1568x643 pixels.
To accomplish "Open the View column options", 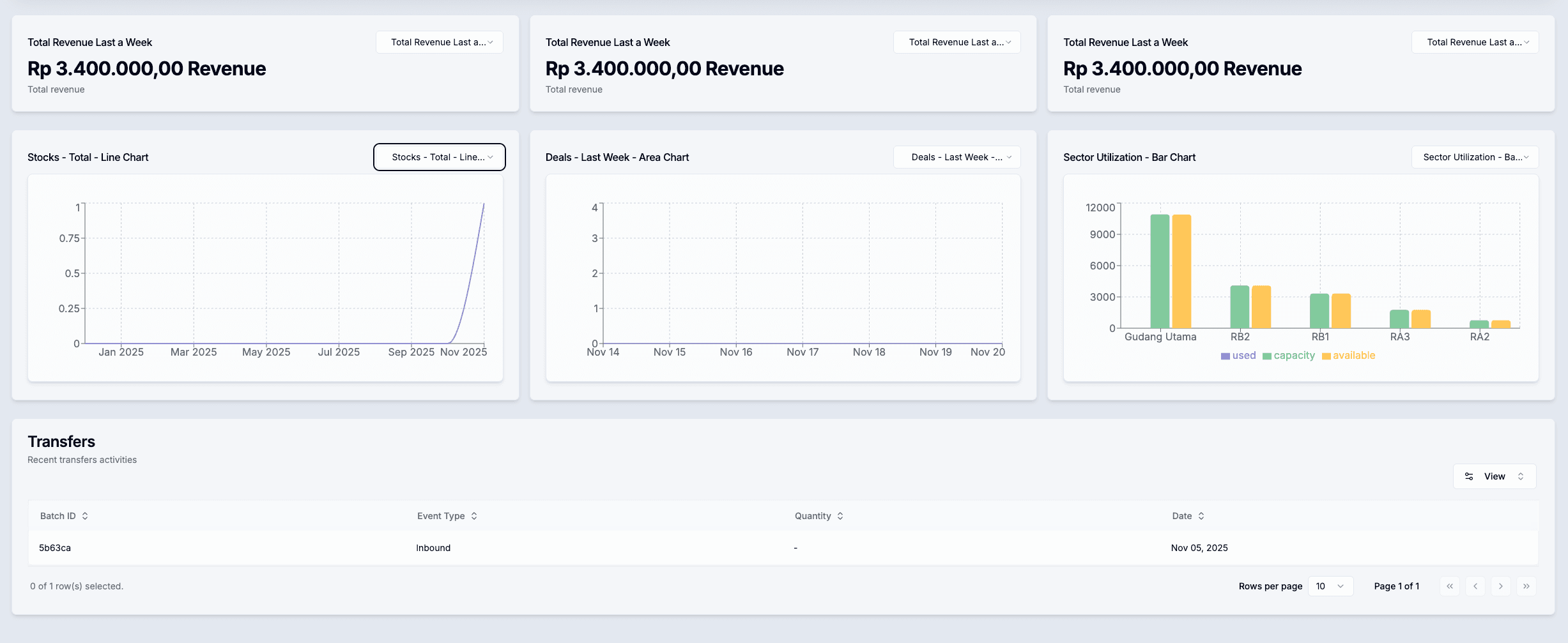I will click(x=1494, y=476).
